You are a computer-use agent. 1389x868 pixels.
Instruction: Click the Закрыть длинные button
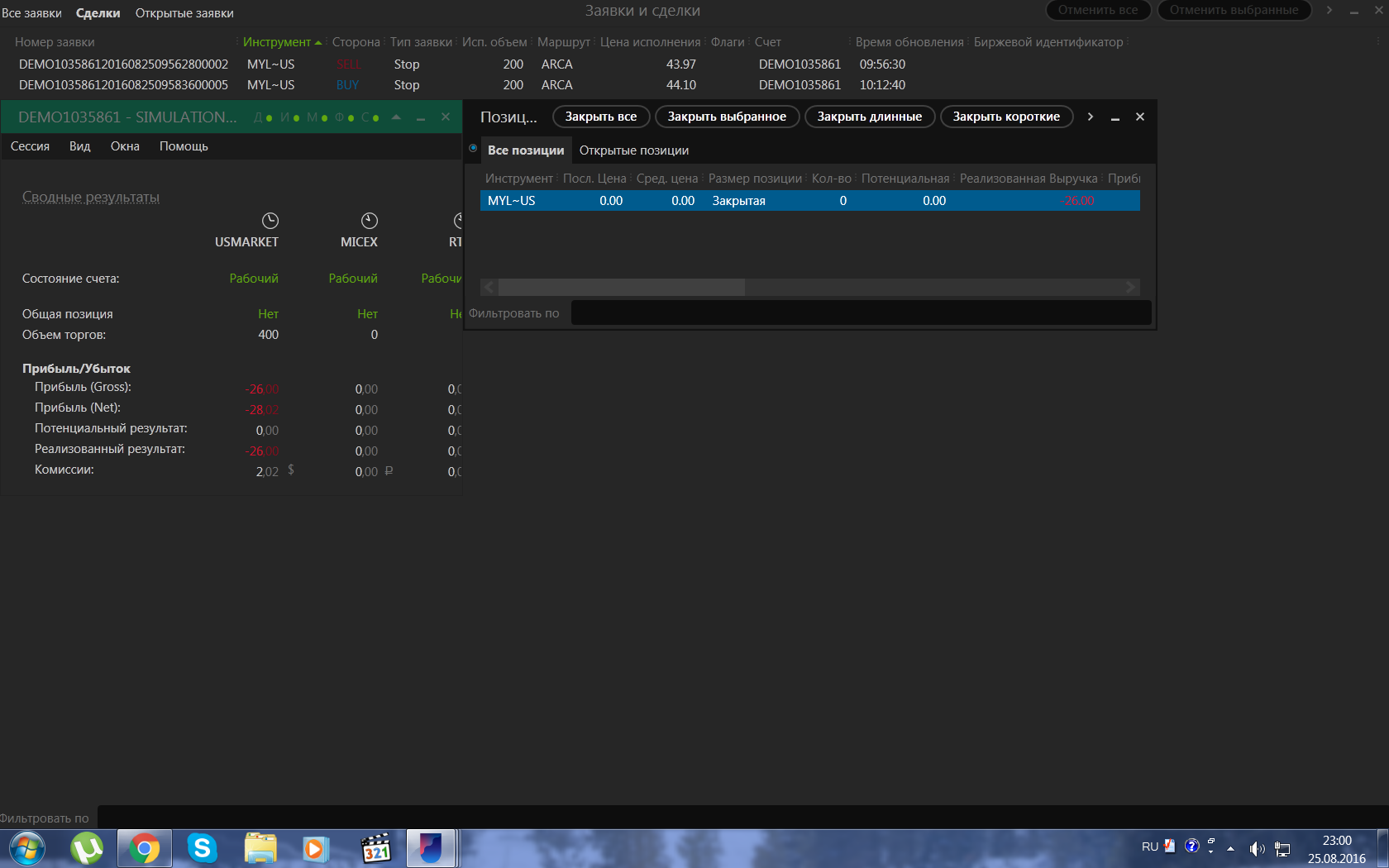click(x=870, y=117)
